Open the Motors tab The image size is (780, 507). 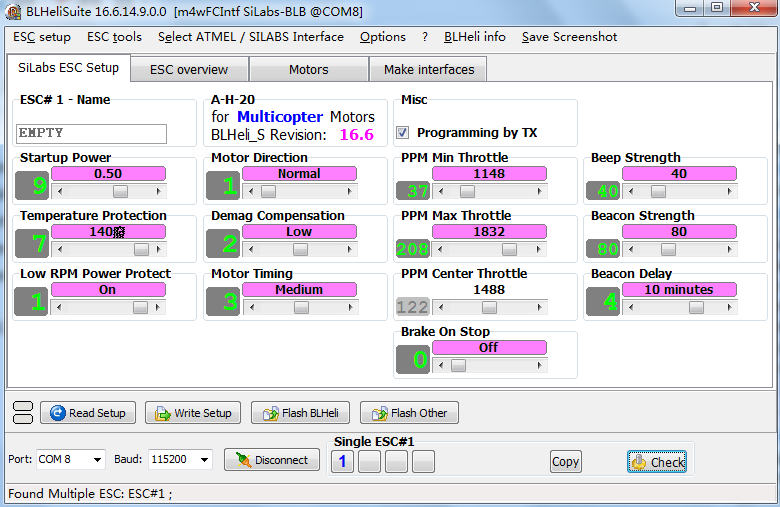click(308, 69)
